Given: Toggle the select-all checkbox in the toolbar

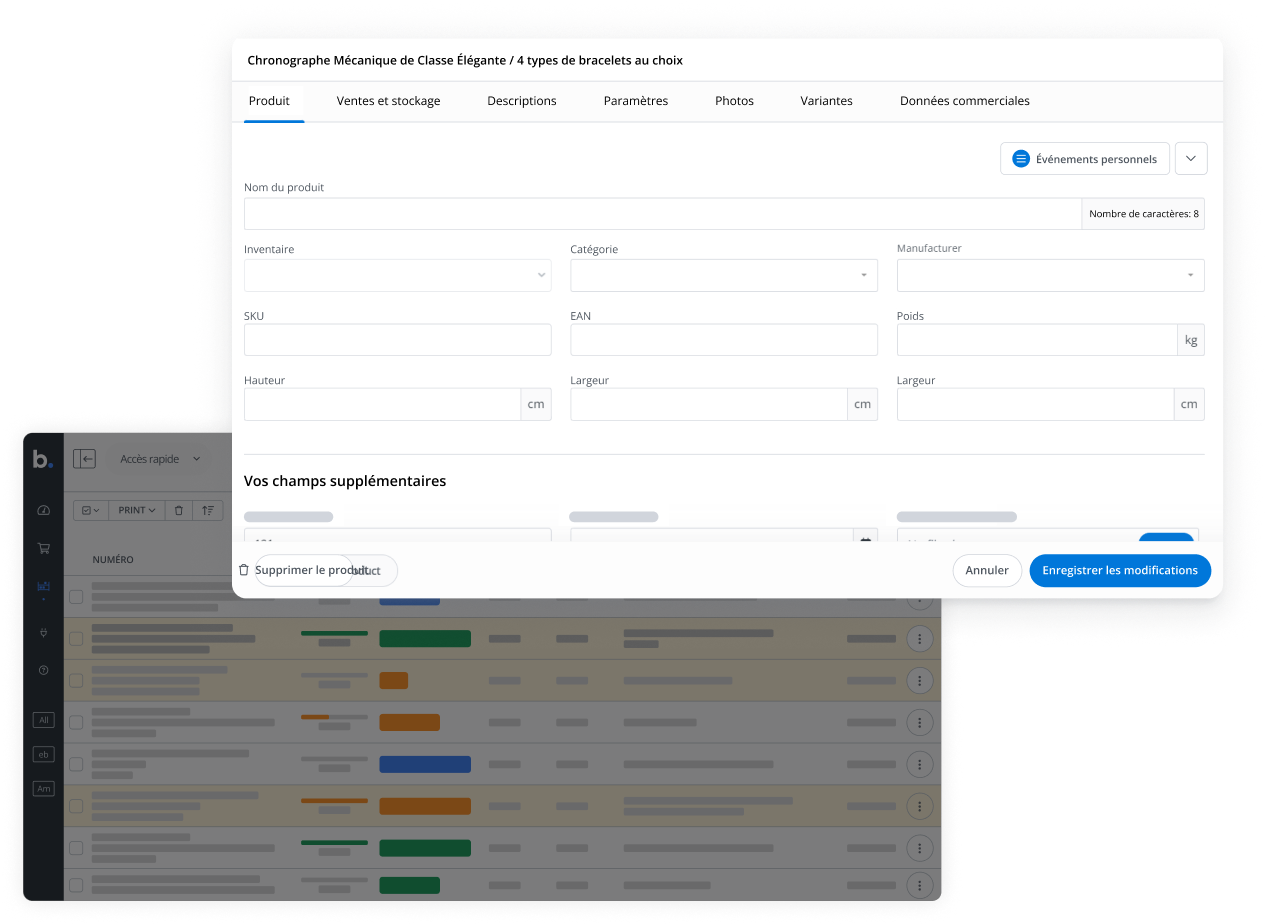Looking at the screenshot, I should (86, 510).
